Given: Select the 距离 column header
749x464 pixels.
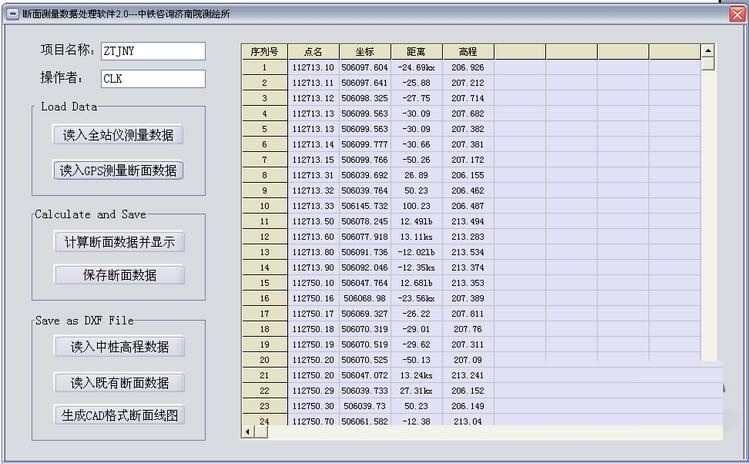Looking at the screenshot, I should 417,52.
